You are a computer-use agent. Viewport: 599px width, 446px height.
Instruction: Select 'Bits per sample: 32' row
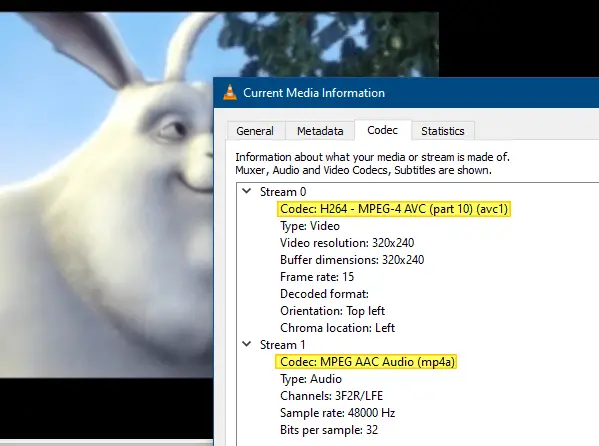pyautogui.click(x=329, y=430)
